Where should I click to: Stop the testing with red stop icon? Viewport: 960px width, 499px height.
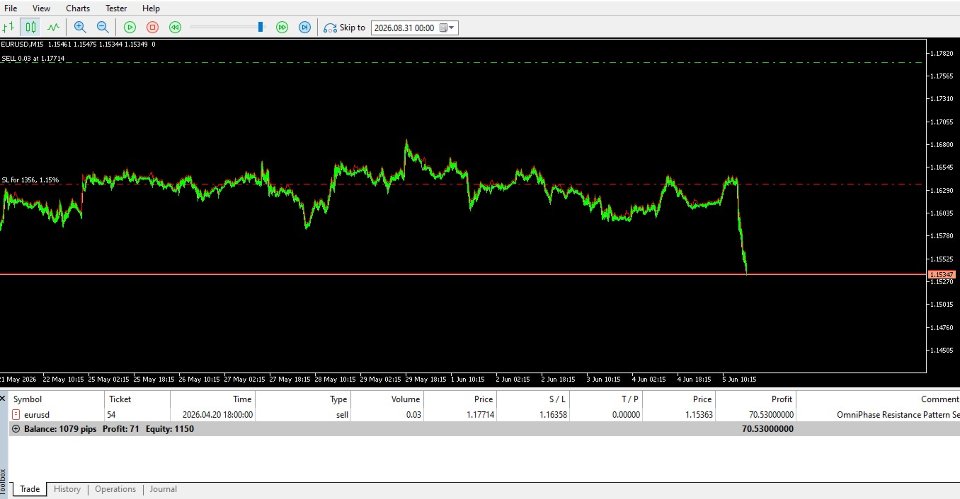tap(152, 27)
